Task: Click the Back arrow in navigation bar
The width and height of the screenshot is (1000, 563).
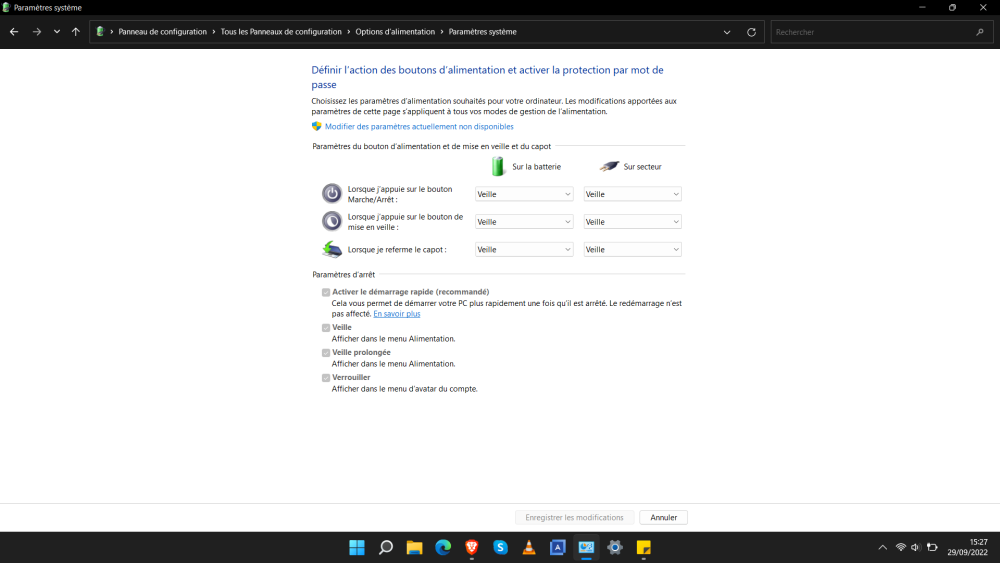Action: (x=14, y=32)
